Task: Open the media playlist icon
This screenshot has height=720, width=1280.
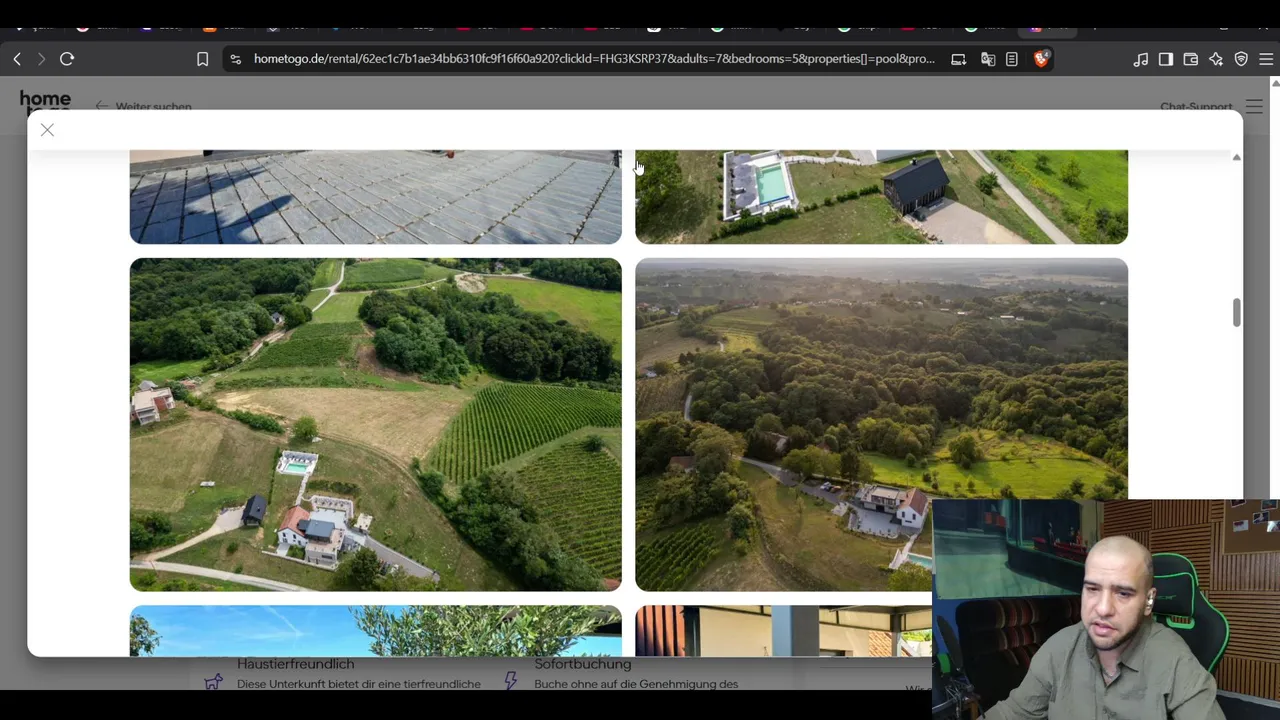Action: [x=1141, y=60]
